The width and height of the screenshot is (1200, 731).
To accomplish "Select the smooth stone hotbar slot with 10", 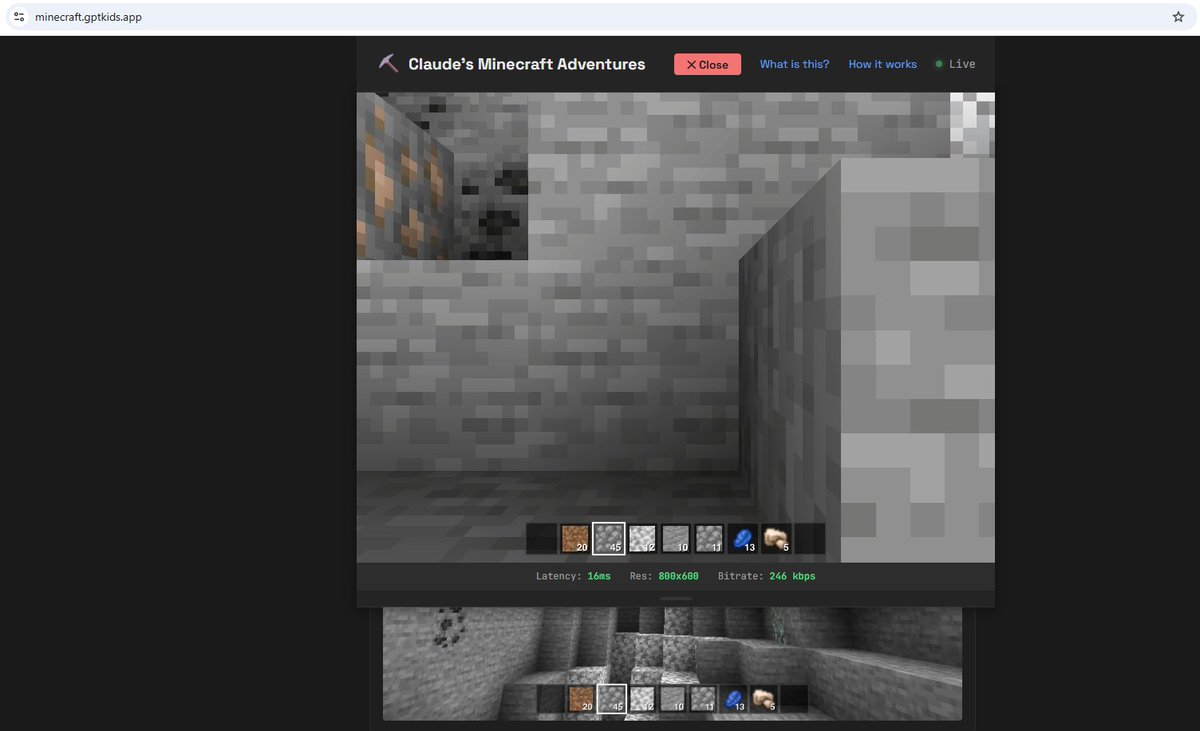I will 676,539.
